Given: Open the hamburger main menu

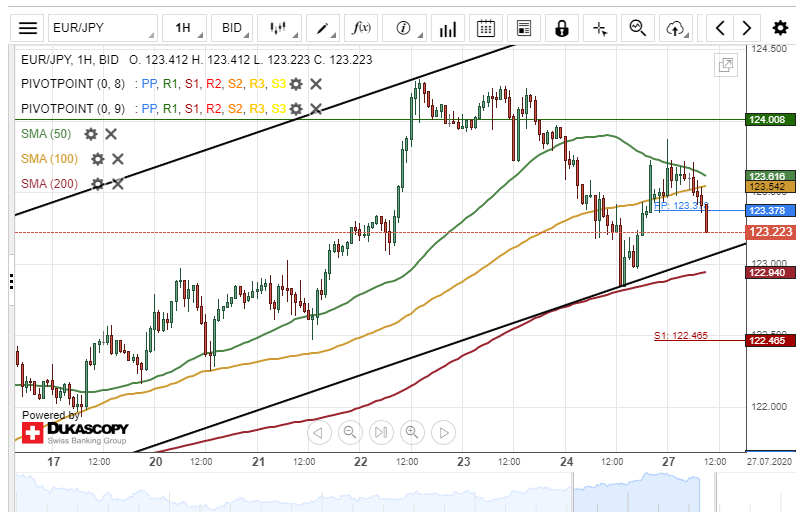Looking at the screenshot, I should pos(29,28).
